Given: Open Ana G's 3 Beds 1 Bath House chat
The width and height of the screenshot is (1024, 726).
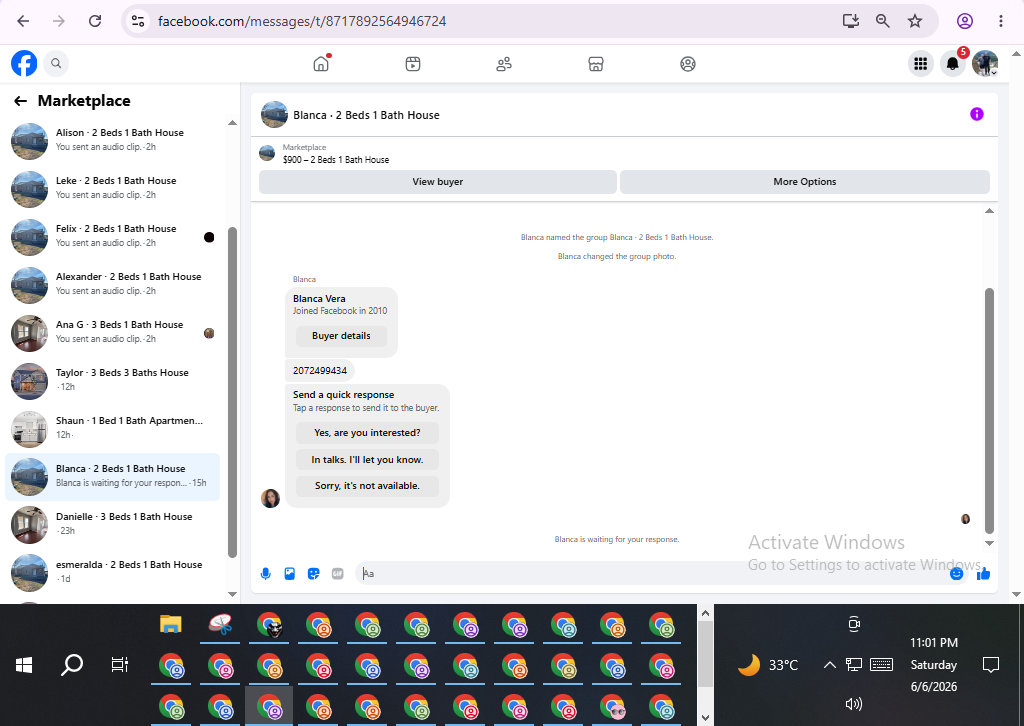Looking at the screenshot, I should pos(112,332).
